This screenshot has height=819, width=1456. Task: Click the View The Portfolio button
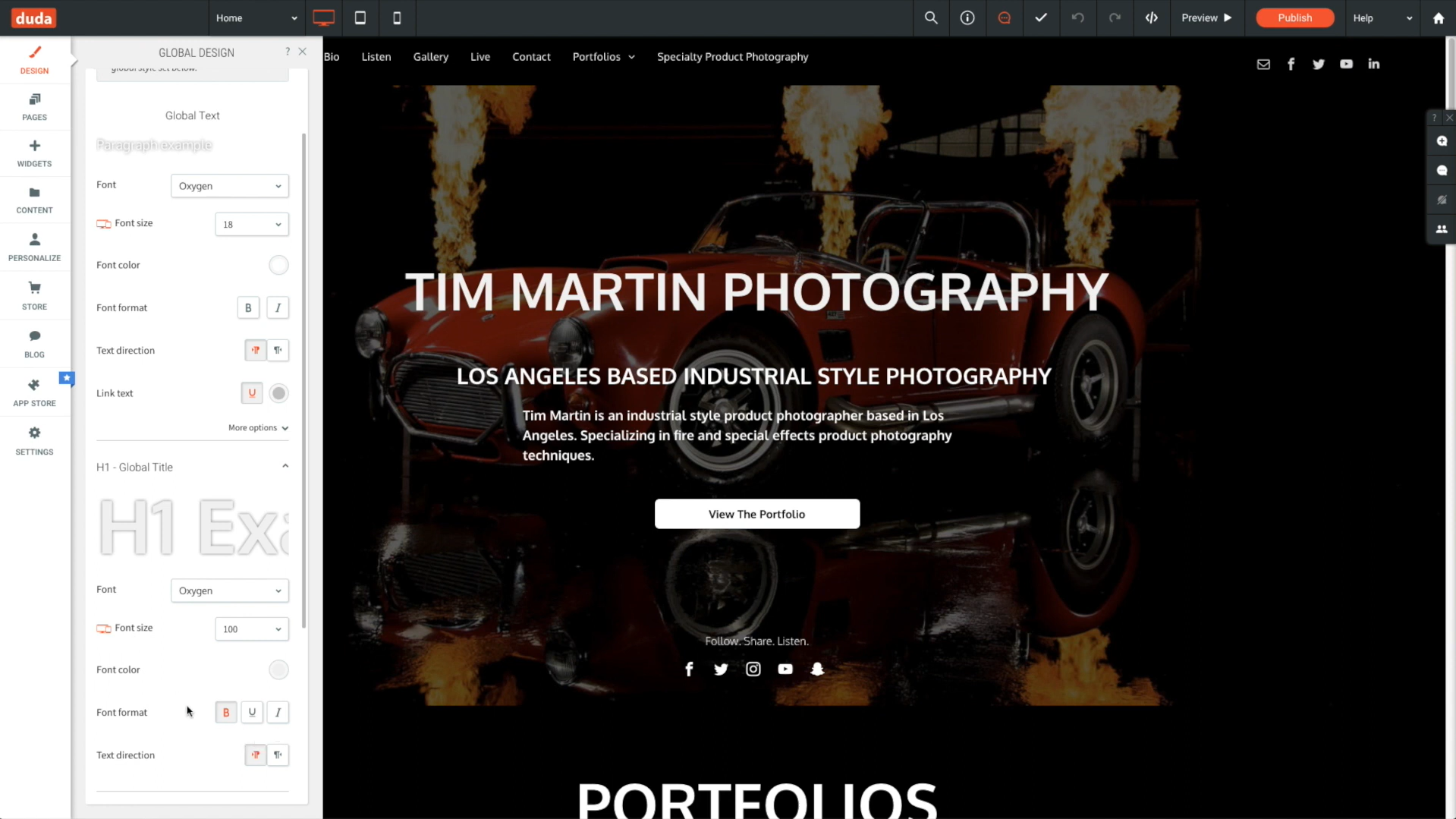point(756,513)
